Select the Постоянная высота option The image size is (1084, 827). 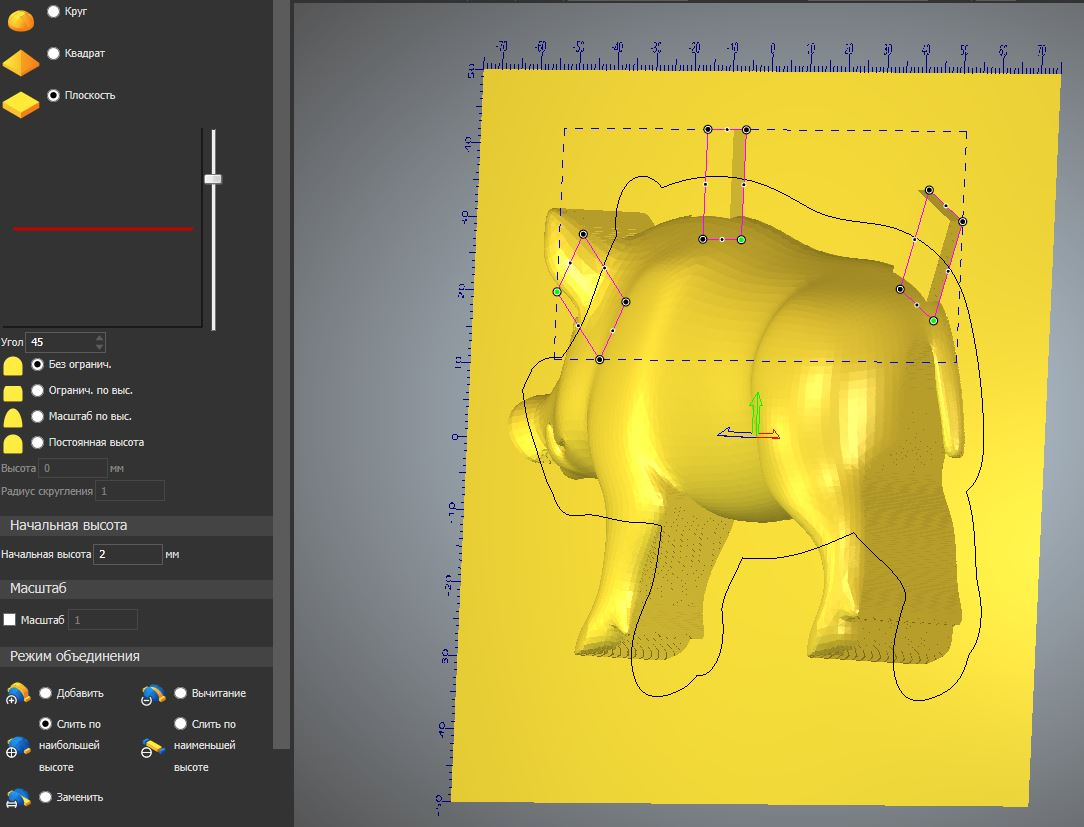(38, 441)
